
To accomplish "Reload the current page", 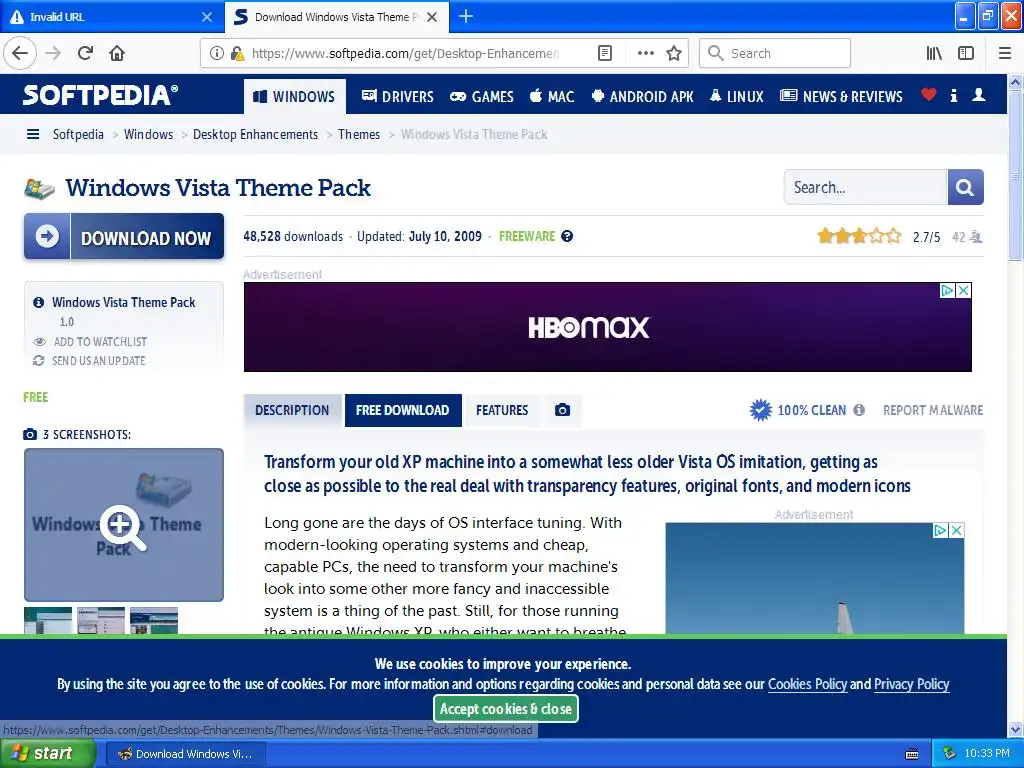I will 85,53.
